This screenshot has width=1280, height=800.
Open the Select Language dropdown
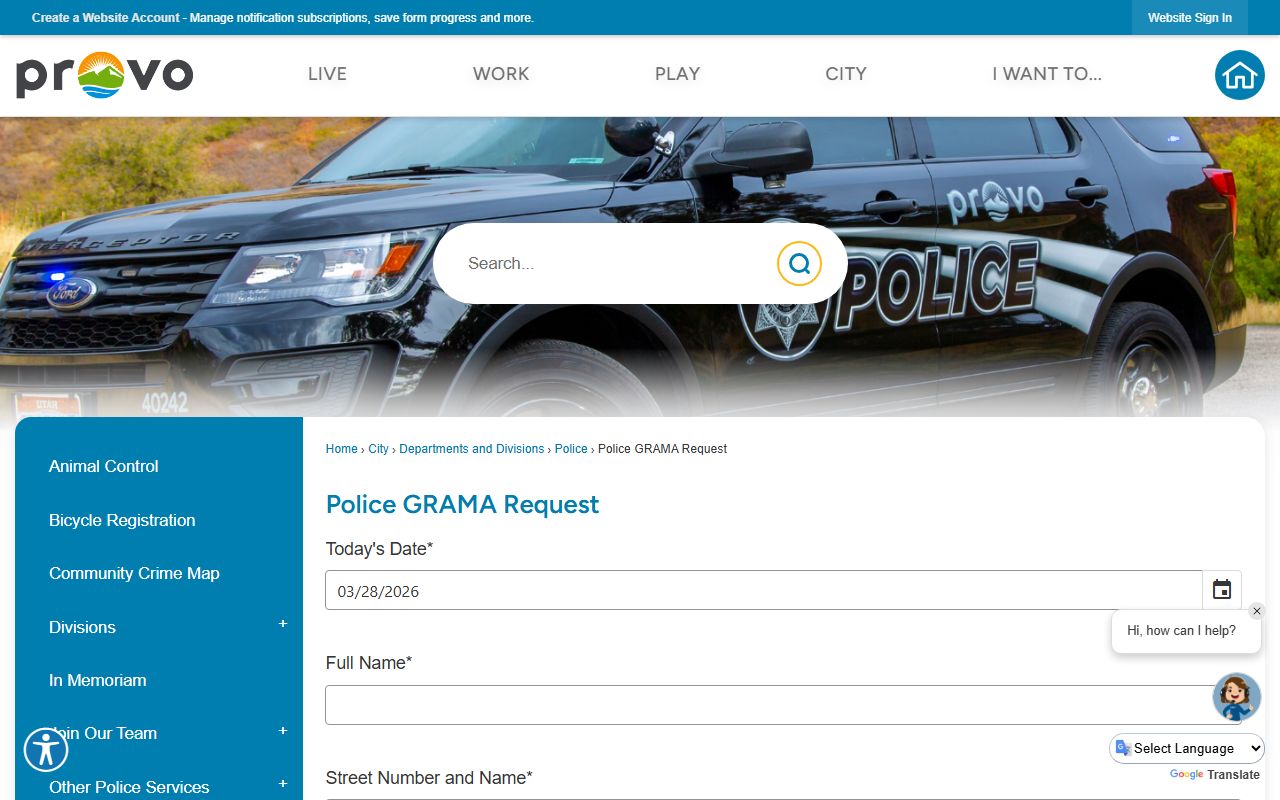pos(1187,748)
